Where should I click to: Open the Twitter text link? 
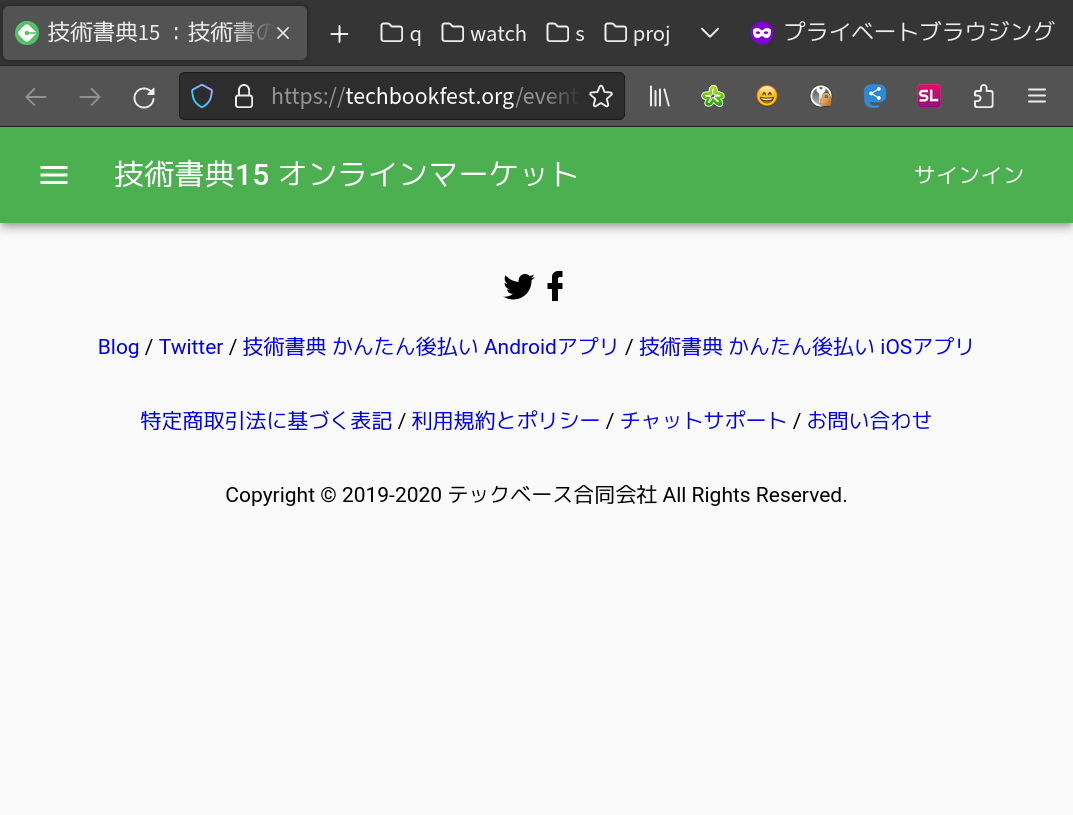(191, 347)
